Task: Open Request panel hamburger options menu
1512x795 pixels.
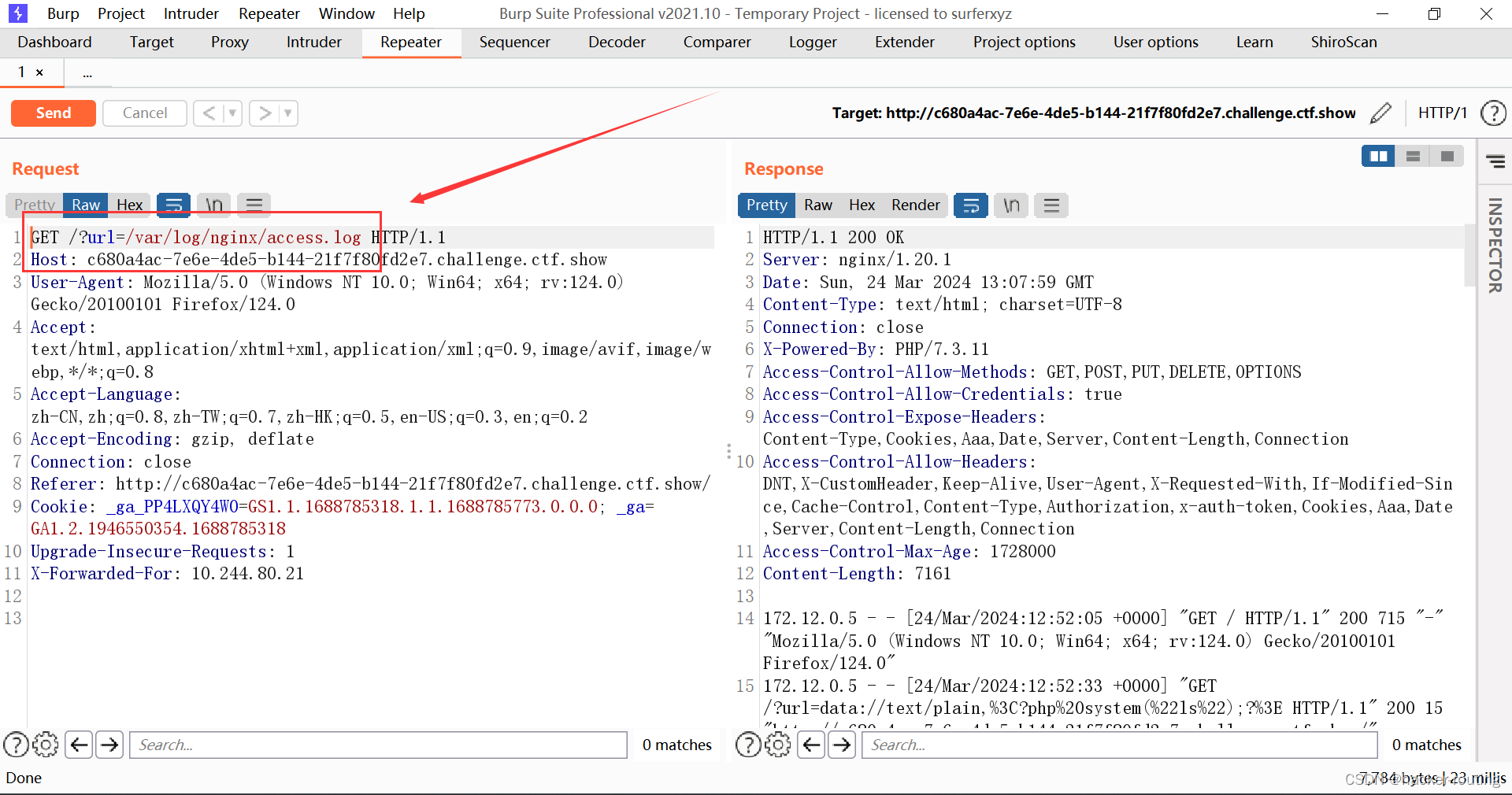Action: point(254,205)
